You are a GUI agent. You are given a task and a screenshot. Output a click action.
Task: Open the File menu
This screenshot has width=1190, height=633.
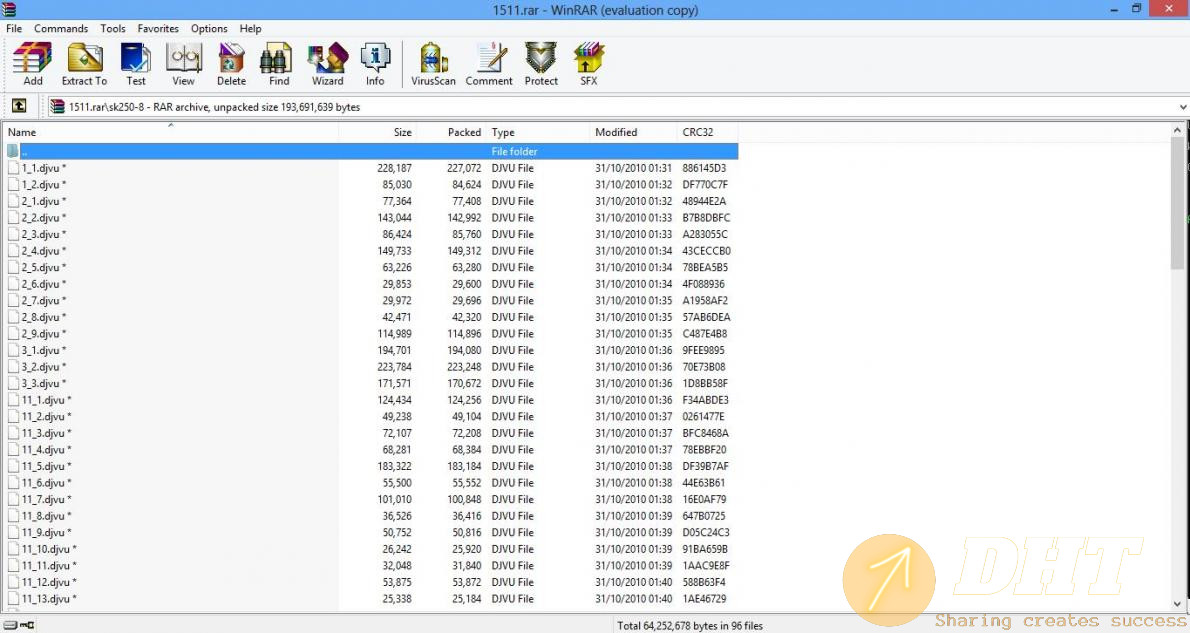pyautogui.click(x=14, y=28)
